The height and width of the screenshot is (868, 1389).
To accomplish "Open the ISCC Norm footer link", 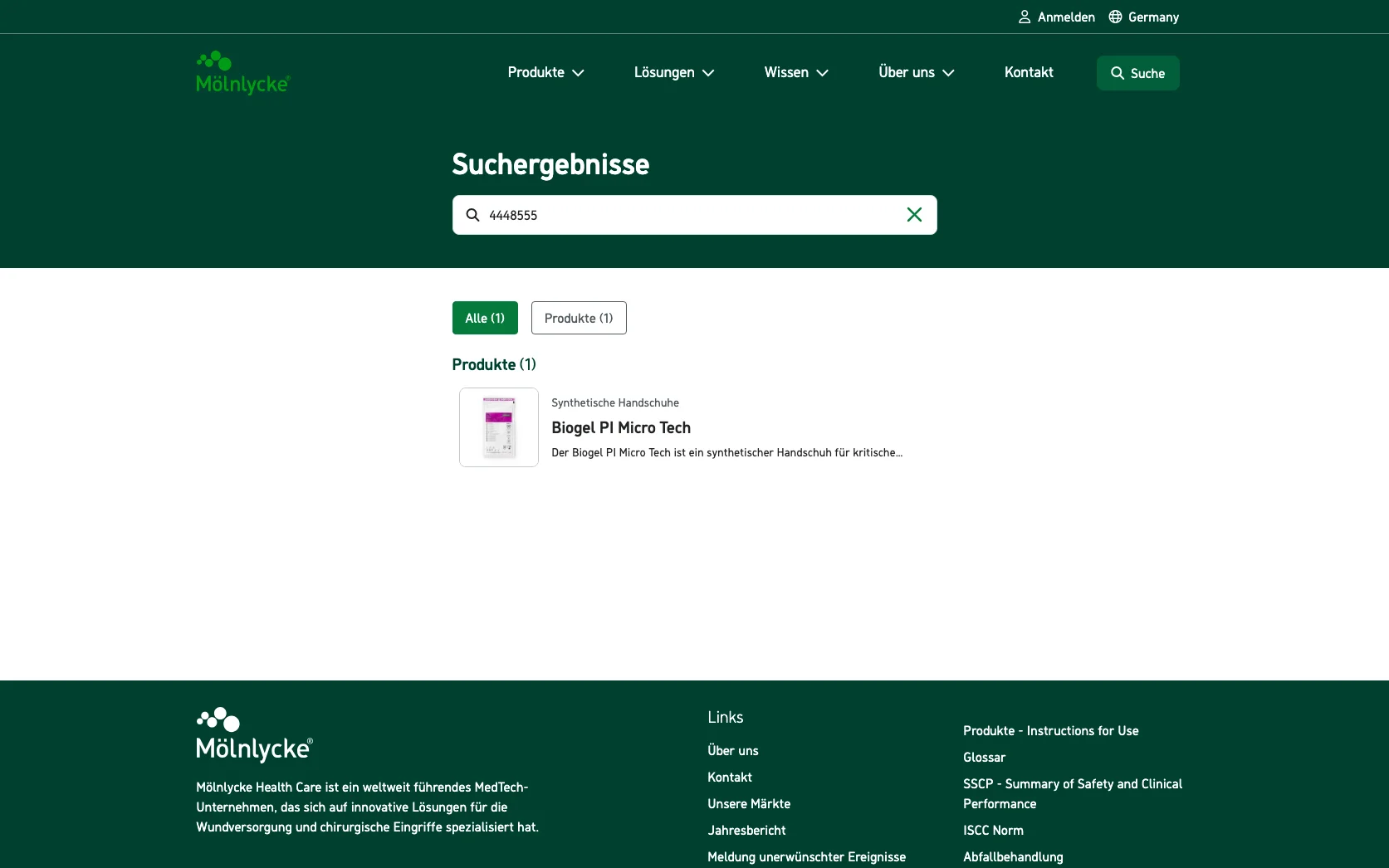I will pyautogui.click(x=993, y=830).
